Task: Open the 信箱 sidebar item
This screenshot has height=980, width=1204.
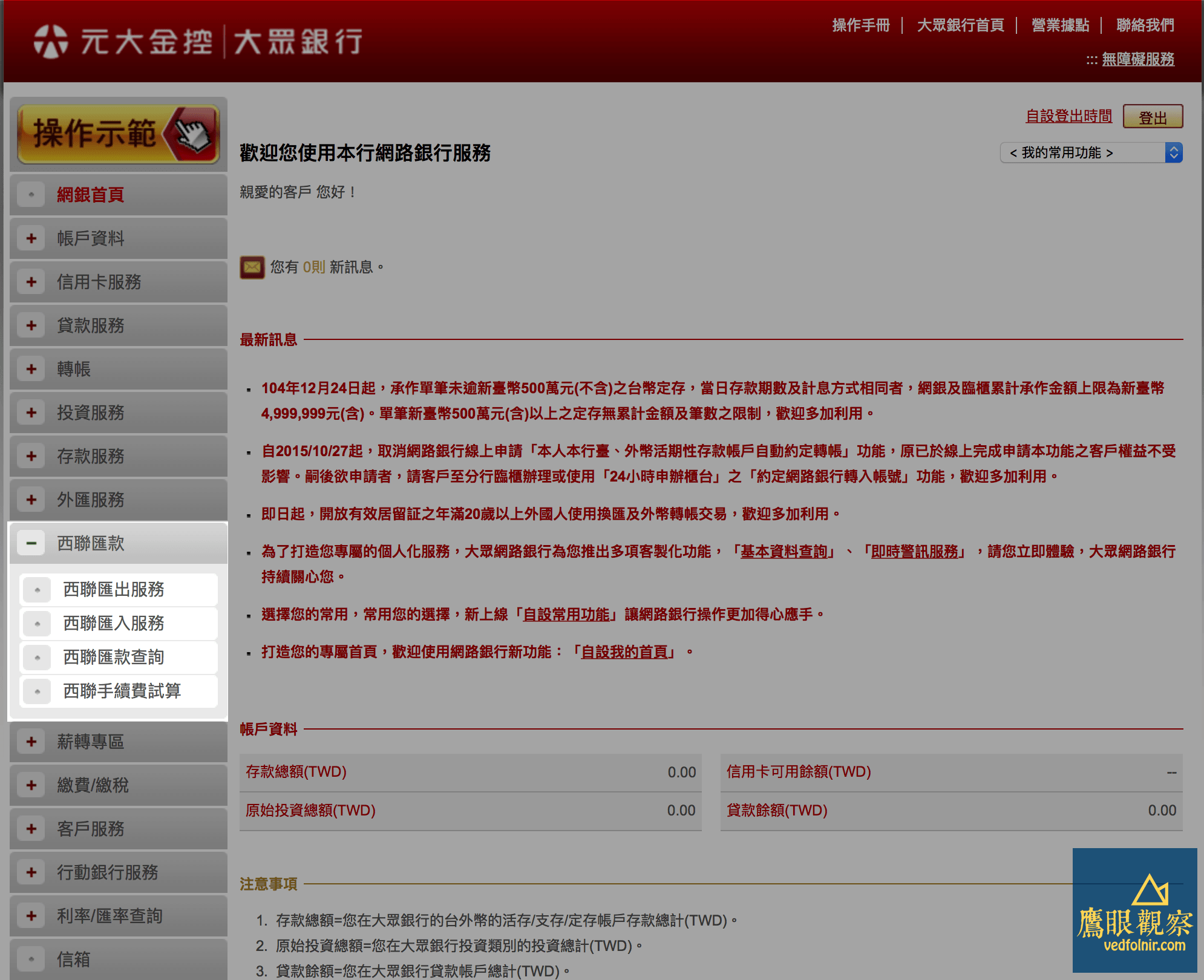Action: click(119, 959)
